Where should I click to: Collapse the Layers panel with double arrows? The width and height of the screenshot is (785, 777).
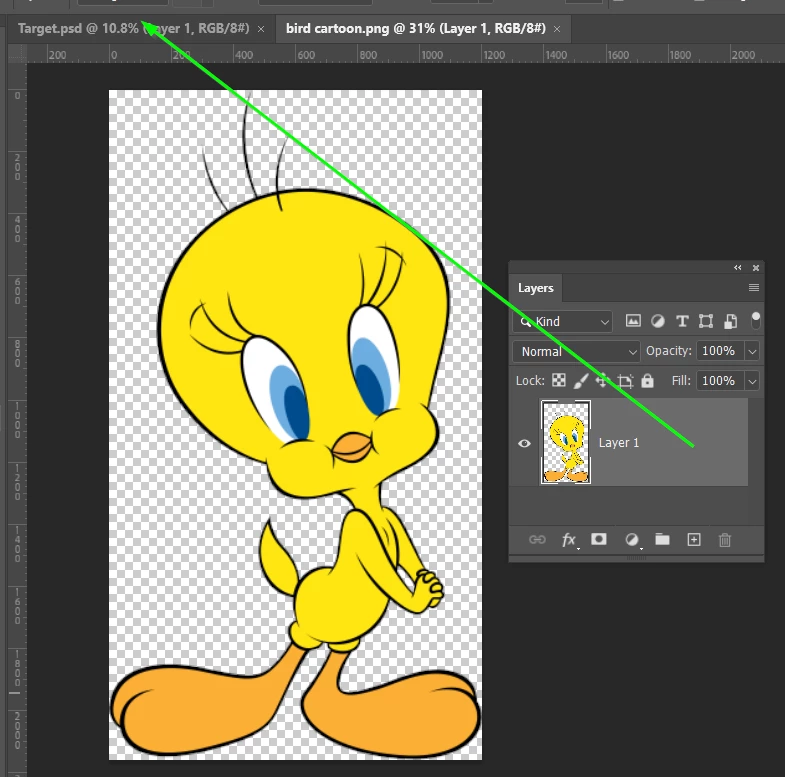pos(737,268)
